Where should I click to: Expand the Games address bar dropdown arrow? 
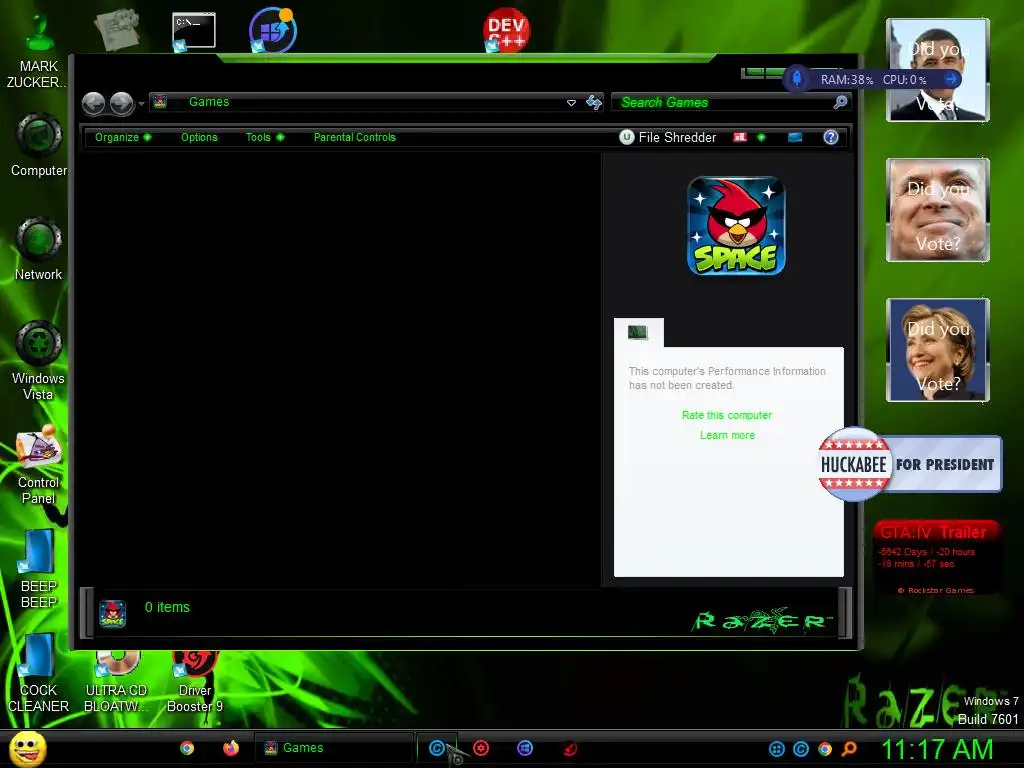click(571, 103)
